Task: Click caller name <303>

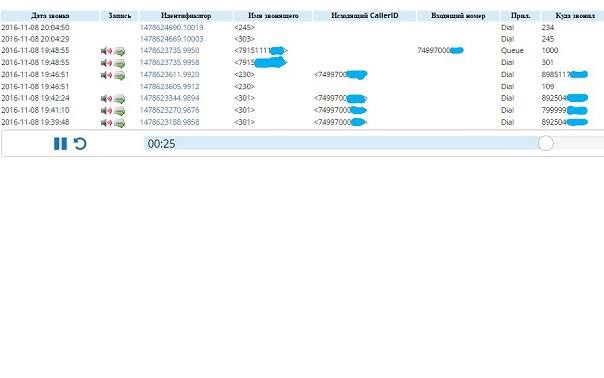Action: [x=245, y=39]
